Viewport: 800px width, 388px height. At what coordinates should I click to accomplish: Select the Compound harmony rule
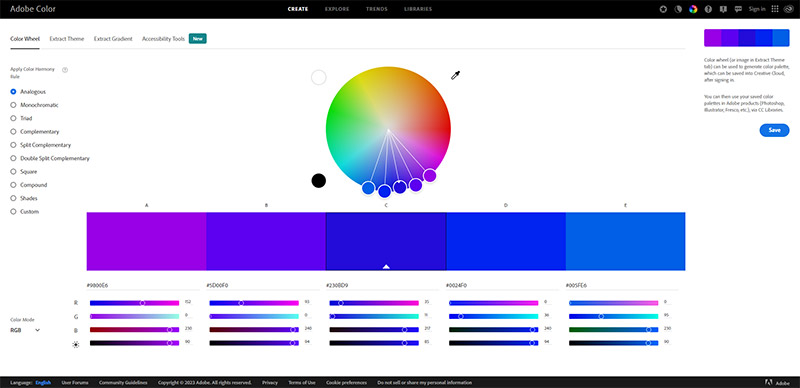click(29, 185)
